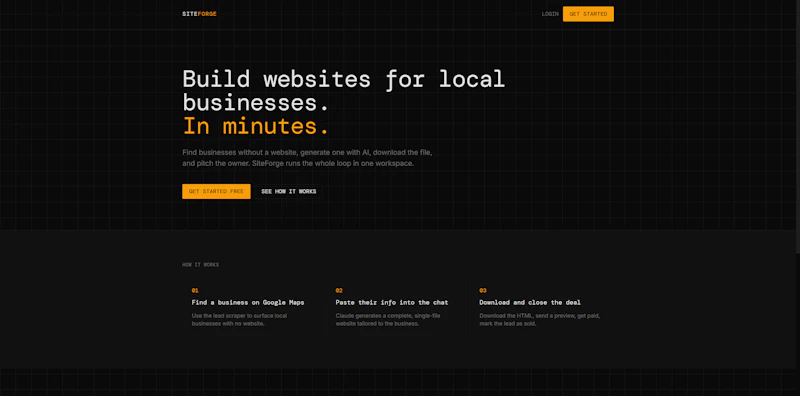The height and width of the screenshot is (396, 800).
Task: Click the 'How It Works' section label
Action: 201,265
